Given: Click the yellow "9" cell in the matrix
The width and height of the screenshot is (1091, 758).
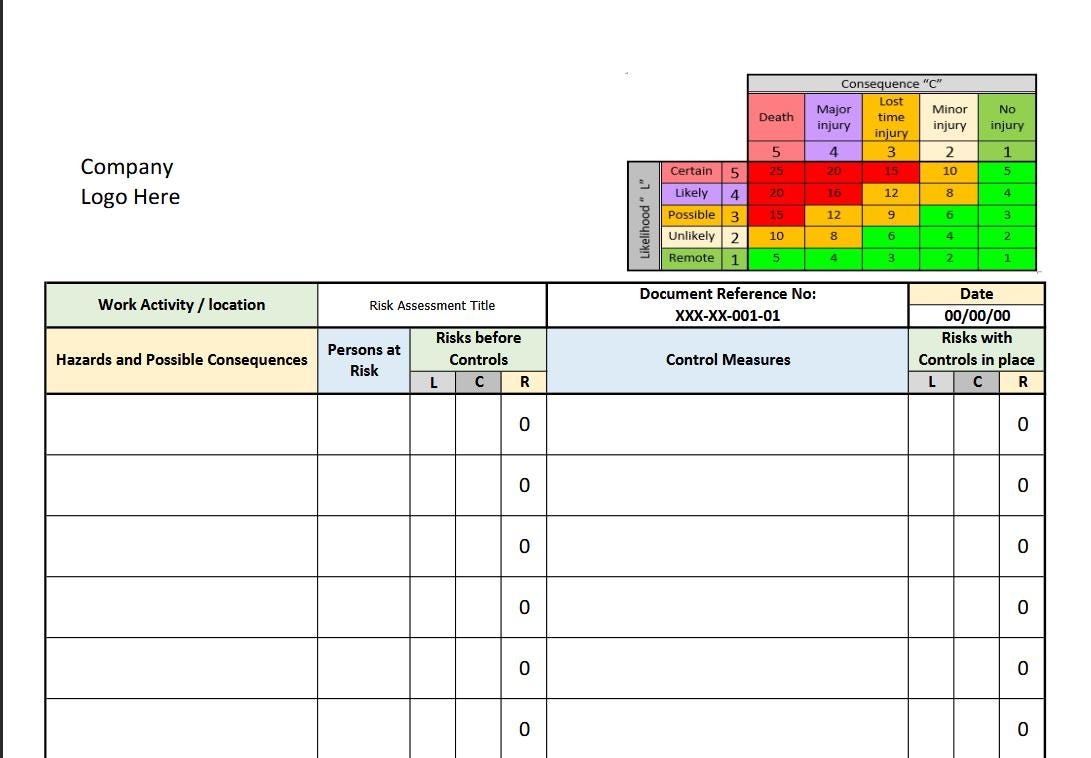Looking at the screenshot, I should point(890,215).
